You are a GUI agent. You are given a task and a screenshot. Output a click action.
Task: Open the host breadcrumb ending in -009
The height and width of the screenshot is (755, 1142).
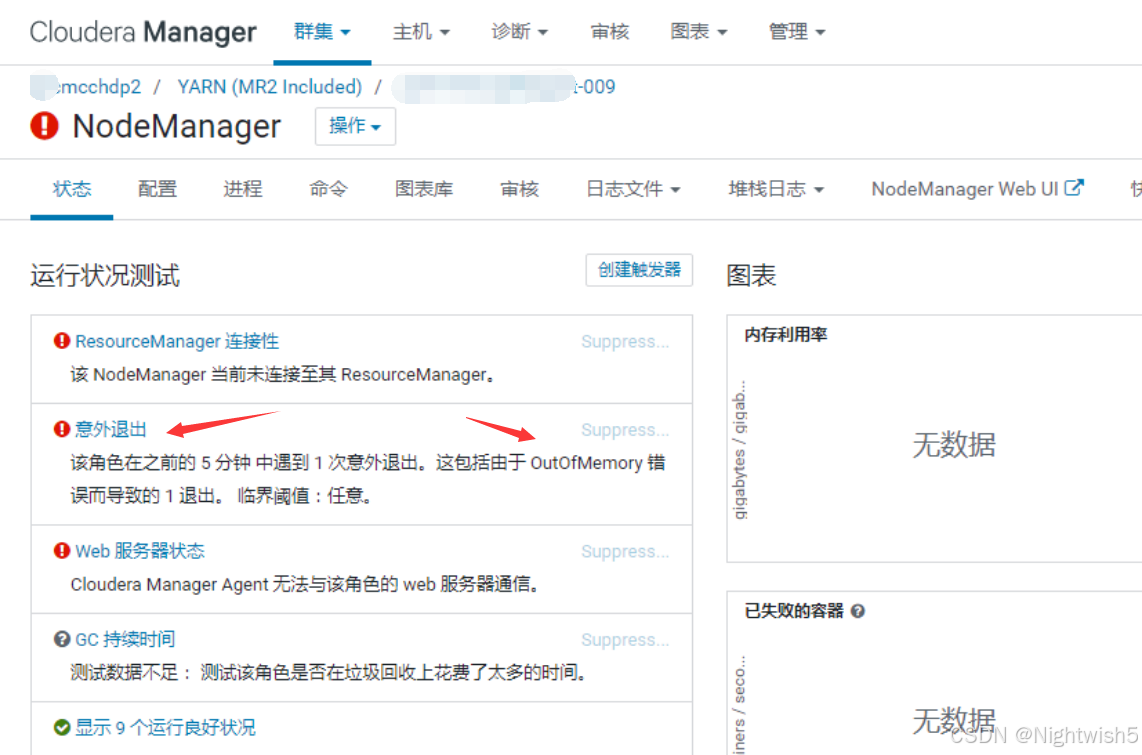(x=504, y=87)
